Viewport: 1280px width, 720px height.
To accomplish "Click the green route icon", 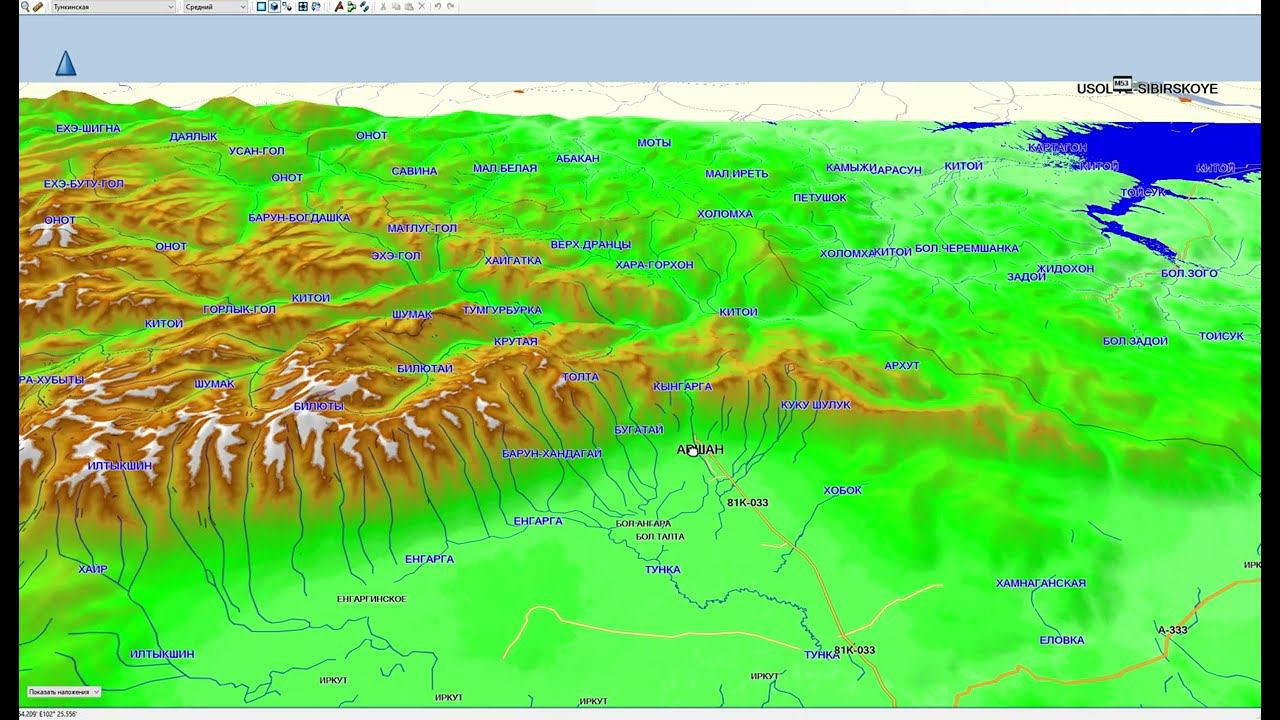I will point(351,6).
